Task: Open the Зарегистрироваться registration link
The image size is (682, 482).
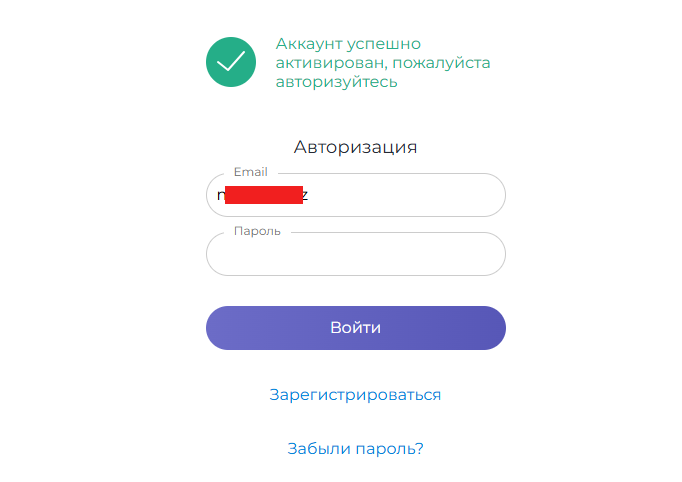Action: [355, 394]
